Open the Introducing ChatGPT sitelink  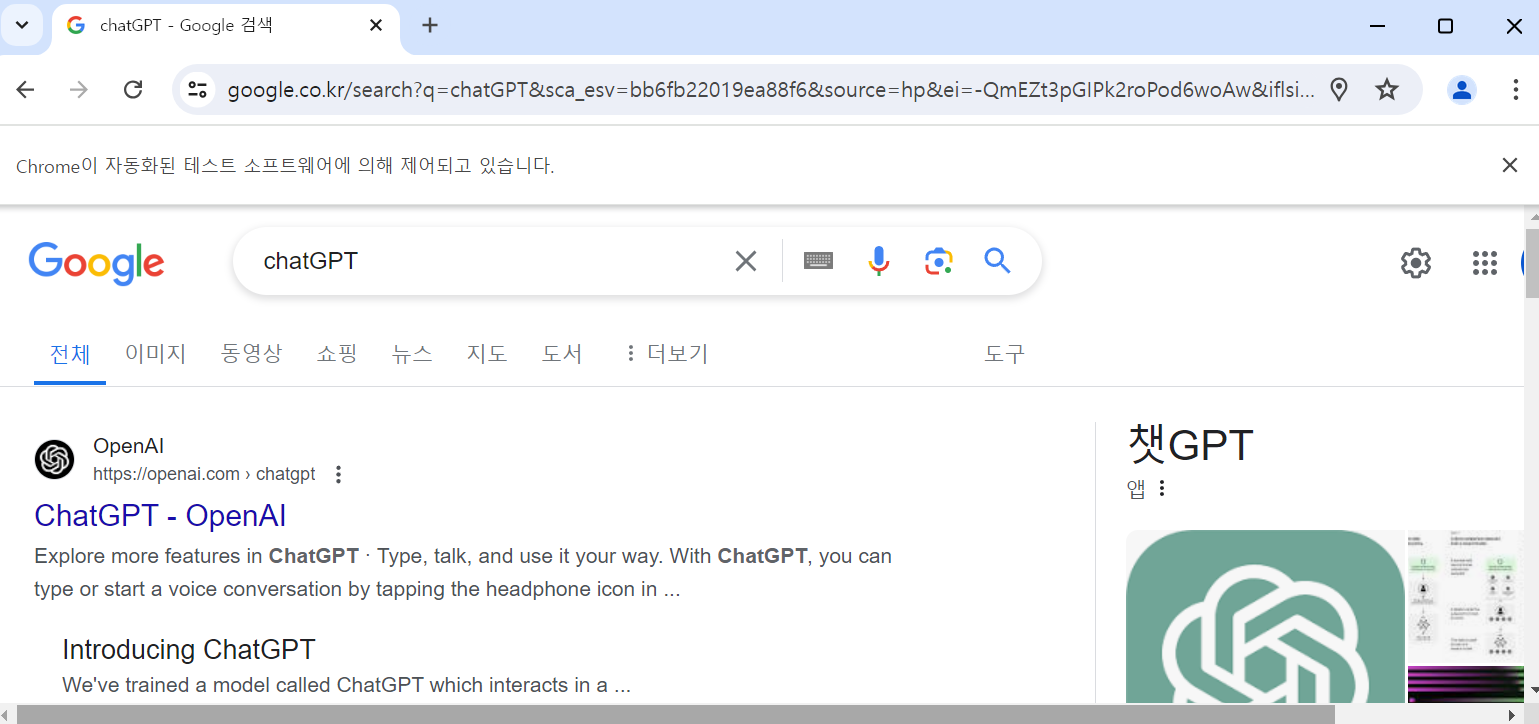click(189, 650)
